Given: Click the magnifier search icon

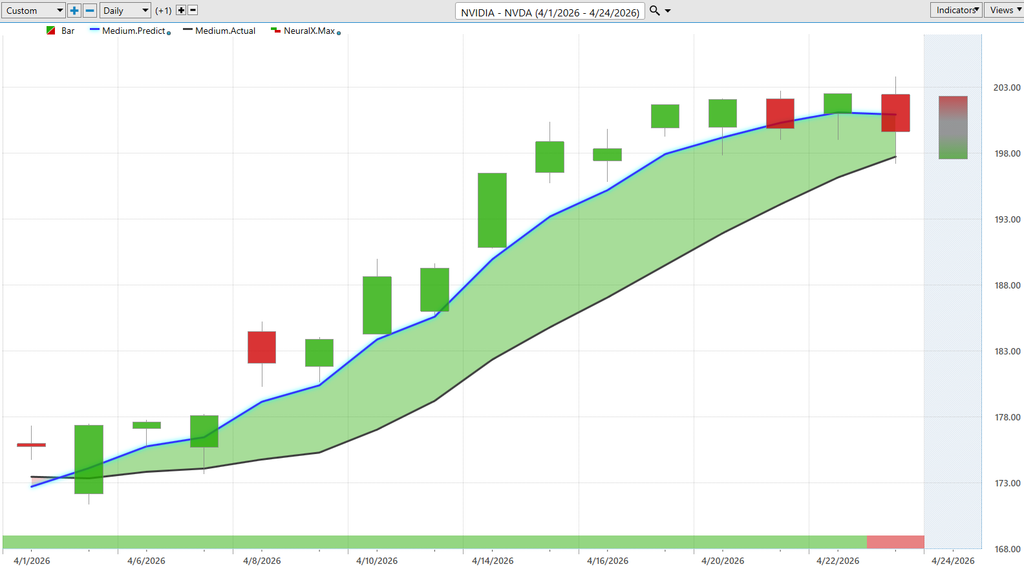Looking at the screenshot, I should click(x=654, y=10).
